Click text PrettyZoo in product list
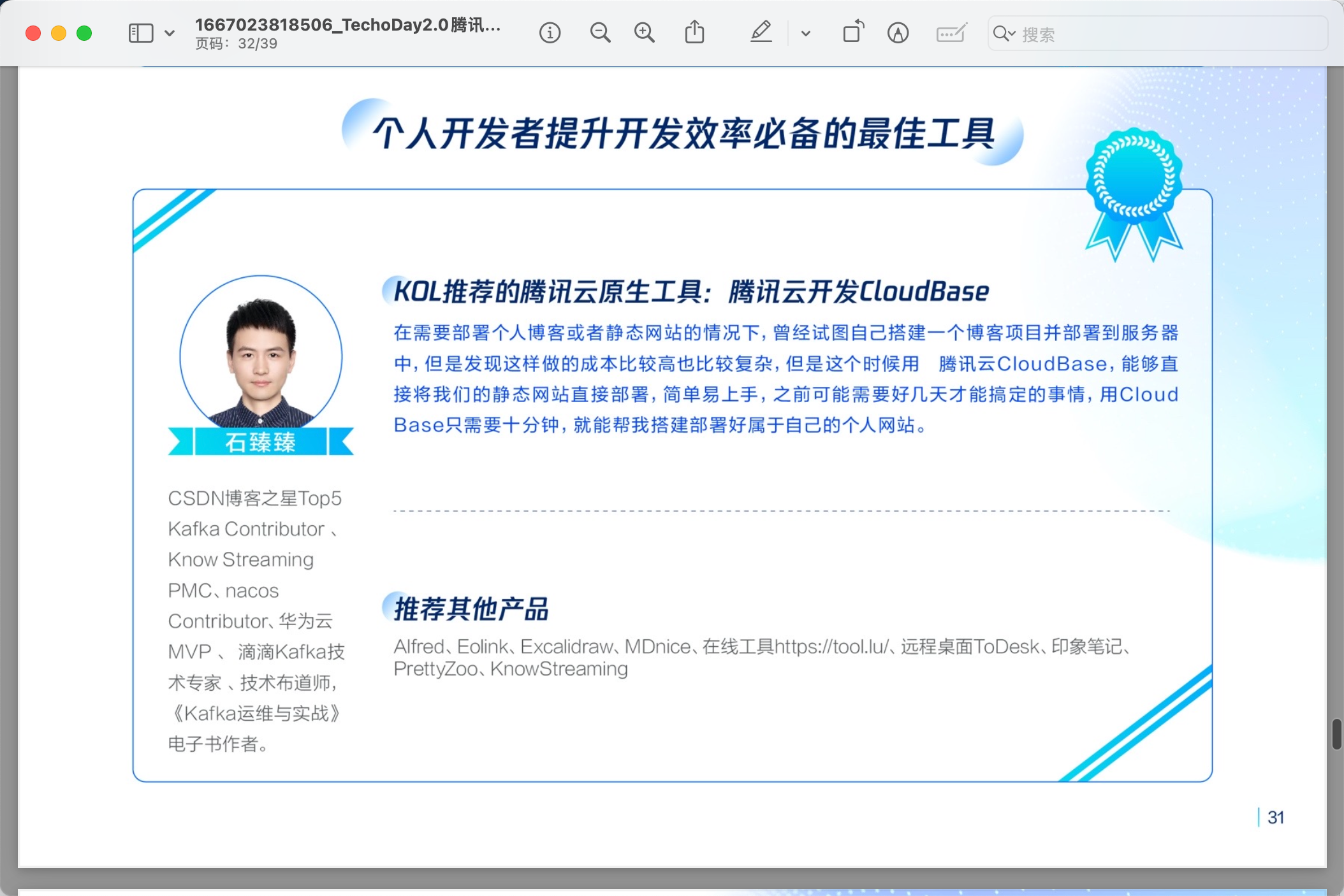 435,669
